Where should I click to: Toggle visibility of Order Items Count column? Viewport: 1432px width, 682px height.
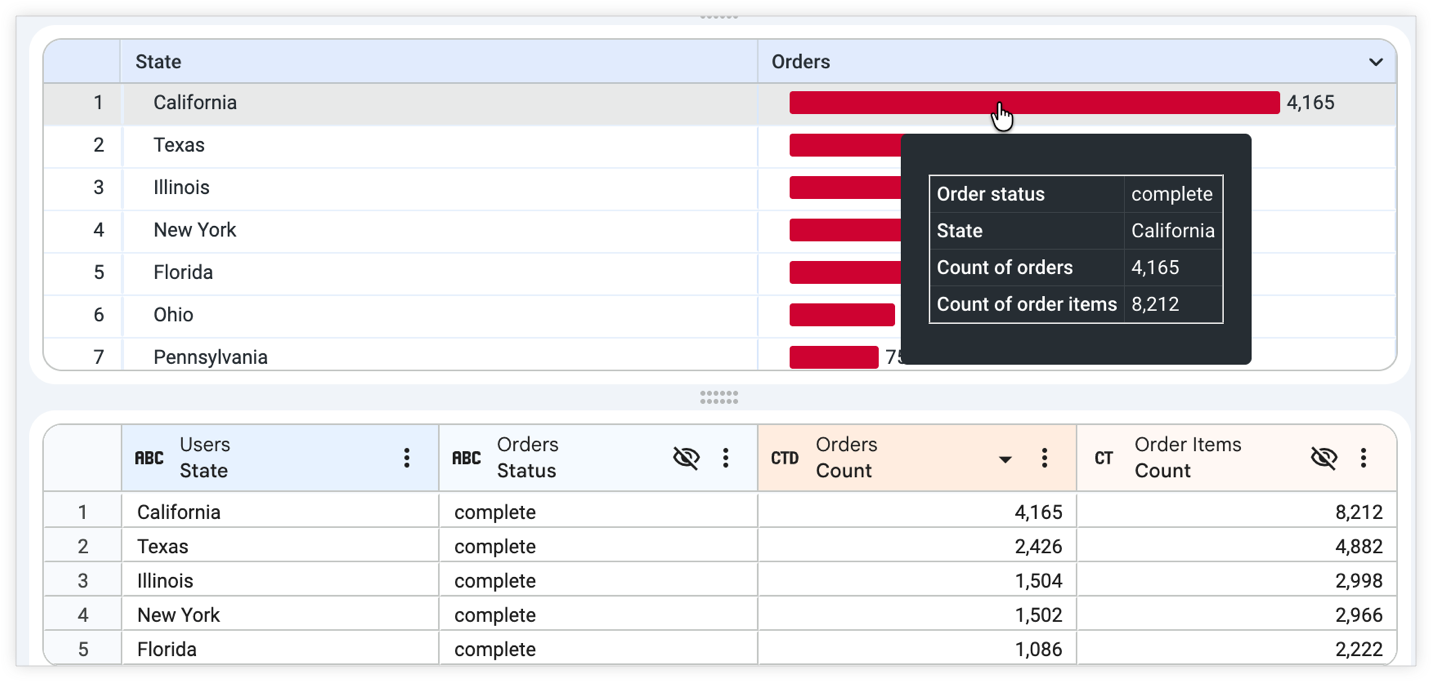pos(1324,458)
